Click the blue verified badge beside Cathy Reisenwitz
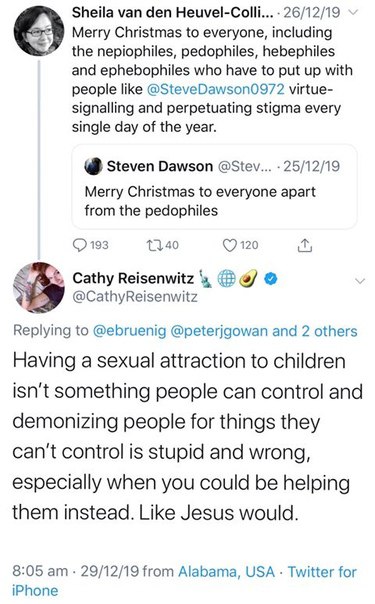Screen dimensions: 375x604 (272, 279)
